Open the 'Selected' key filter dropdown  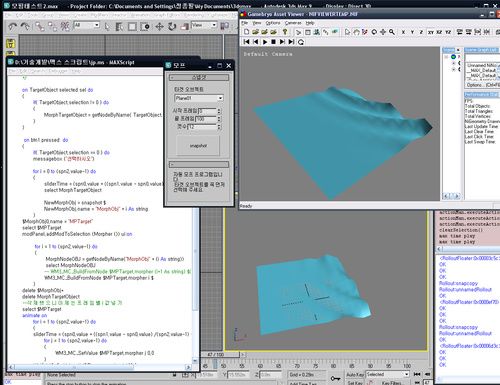click(387, 374)
